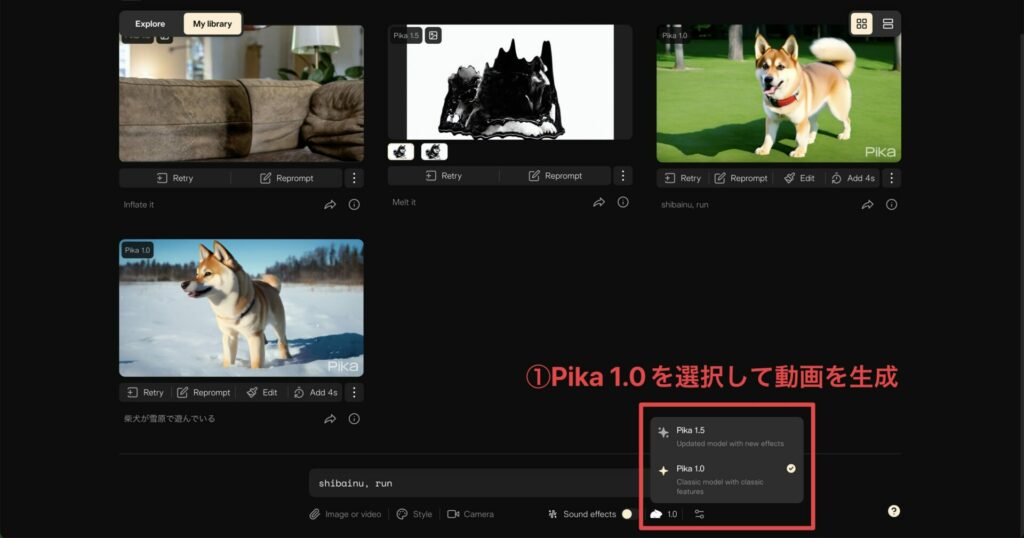Open the help question mark button
The width and height of the screenshot is (1024, 538).
[894, 511]
